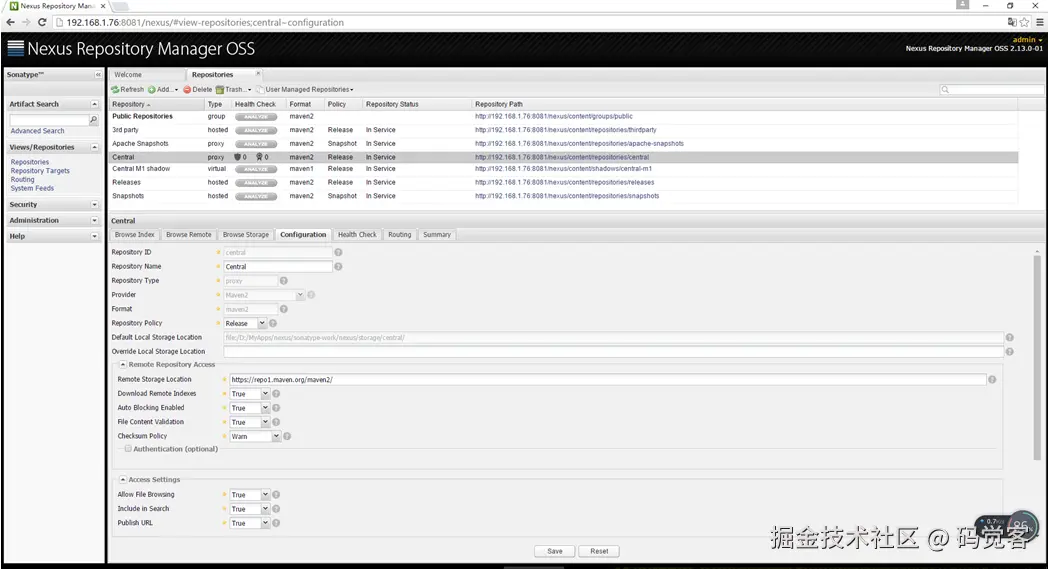Click the browser reload icon
This screenshot has width=1048, height=569.
click(x=41, y=22)
